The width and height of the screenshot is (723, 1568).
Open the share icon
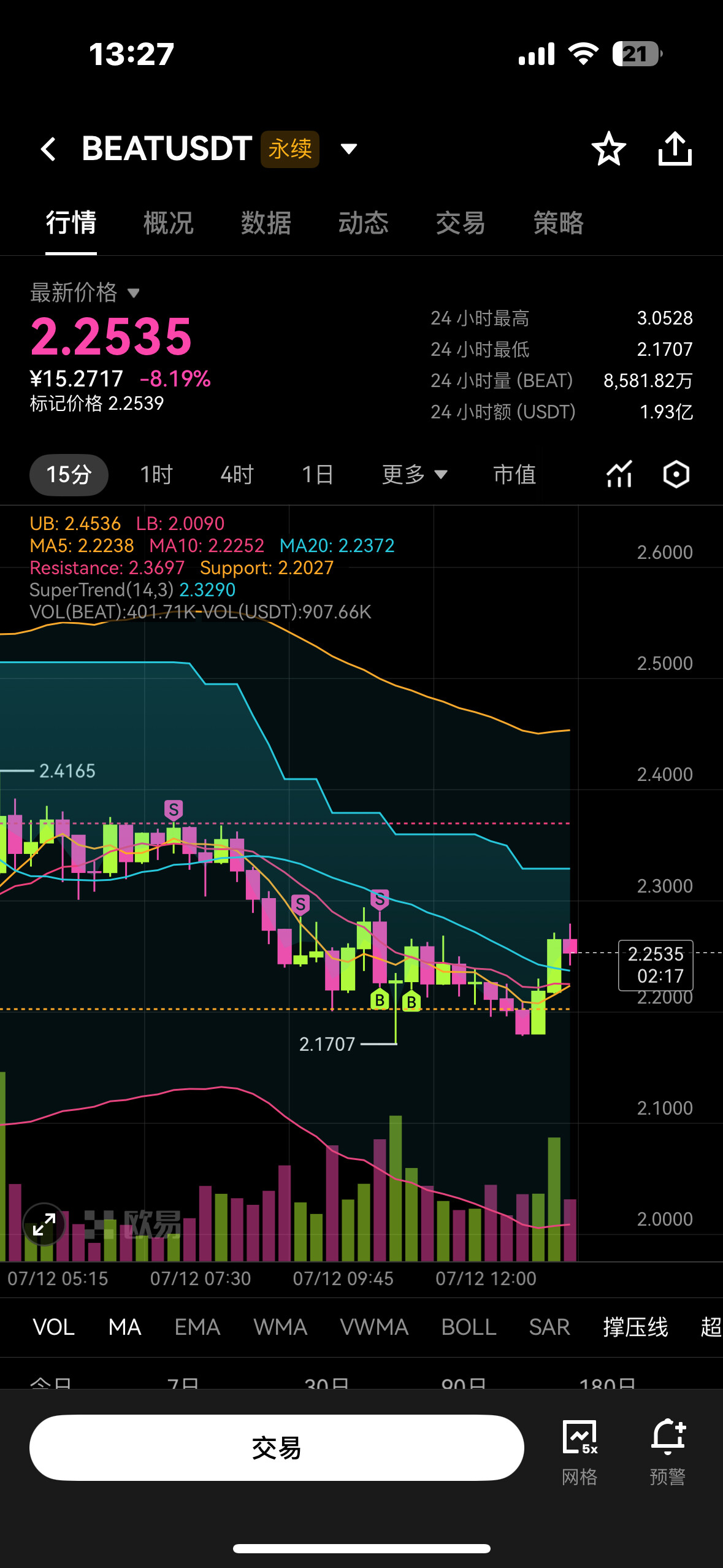click(675, 149)
